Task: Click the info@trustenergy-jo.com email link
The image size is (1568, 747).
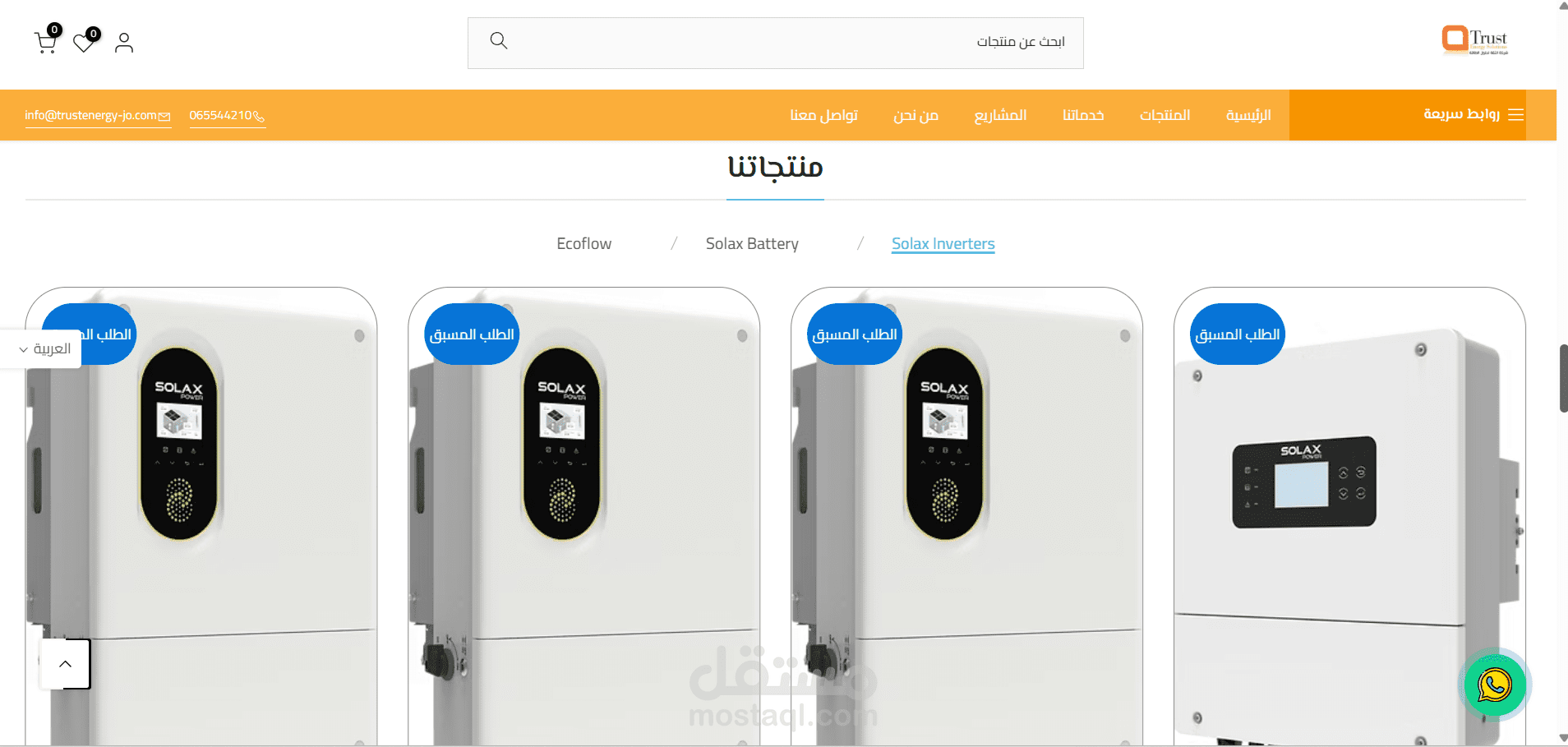Action: [98, 116]
